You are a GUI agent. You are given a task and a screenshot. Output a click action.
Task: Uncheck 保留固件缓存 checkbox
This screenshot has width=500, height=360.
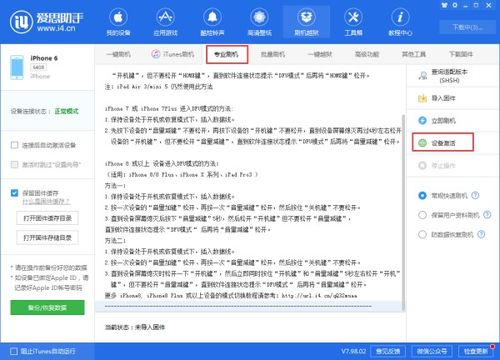[x=14, y=193]
